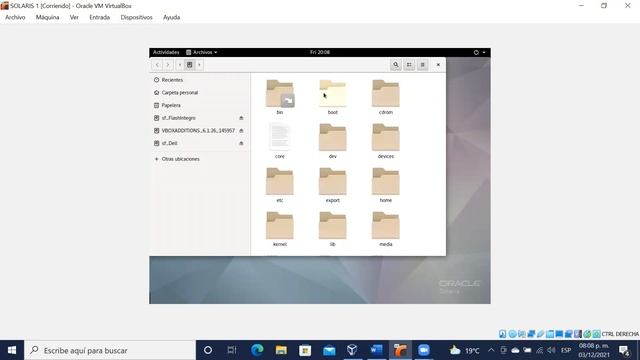Screen dimensions: 640x360
Task: Select the dev folder
Action: [x=333, y=141]
